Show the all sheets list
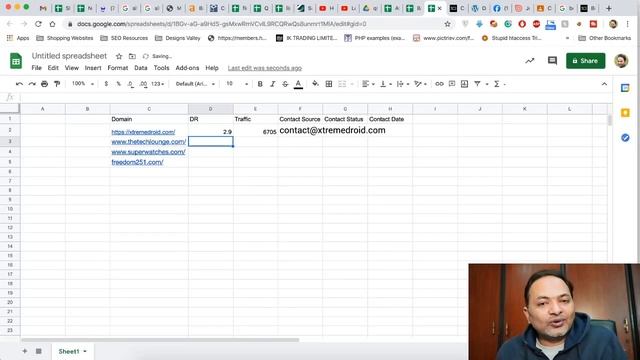 [x=38, y=351]
